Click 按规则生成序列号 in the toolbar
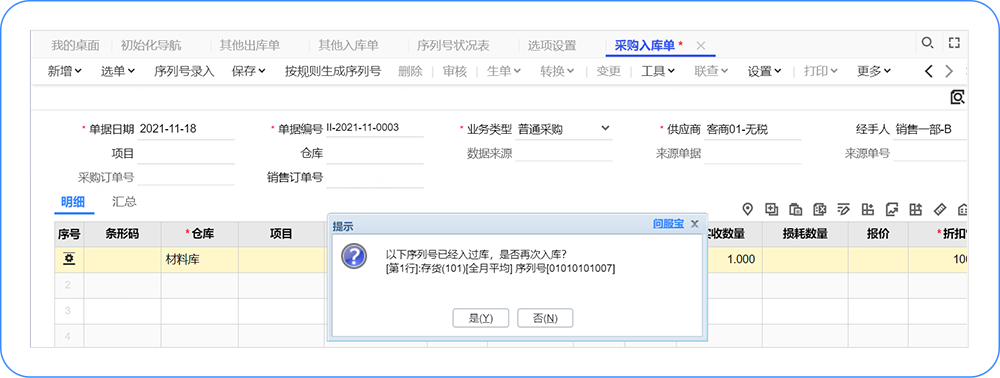Viewport: 1000px width, 378px height. 333,71
